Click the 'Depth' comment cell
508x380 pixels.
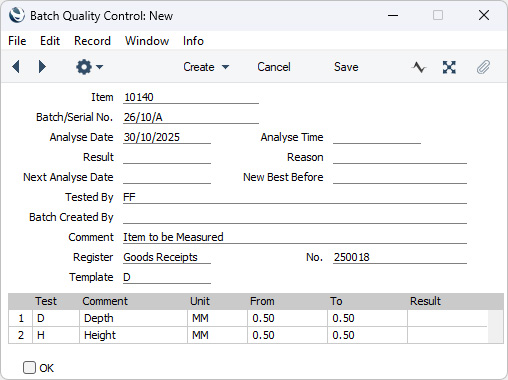point(133,318)
